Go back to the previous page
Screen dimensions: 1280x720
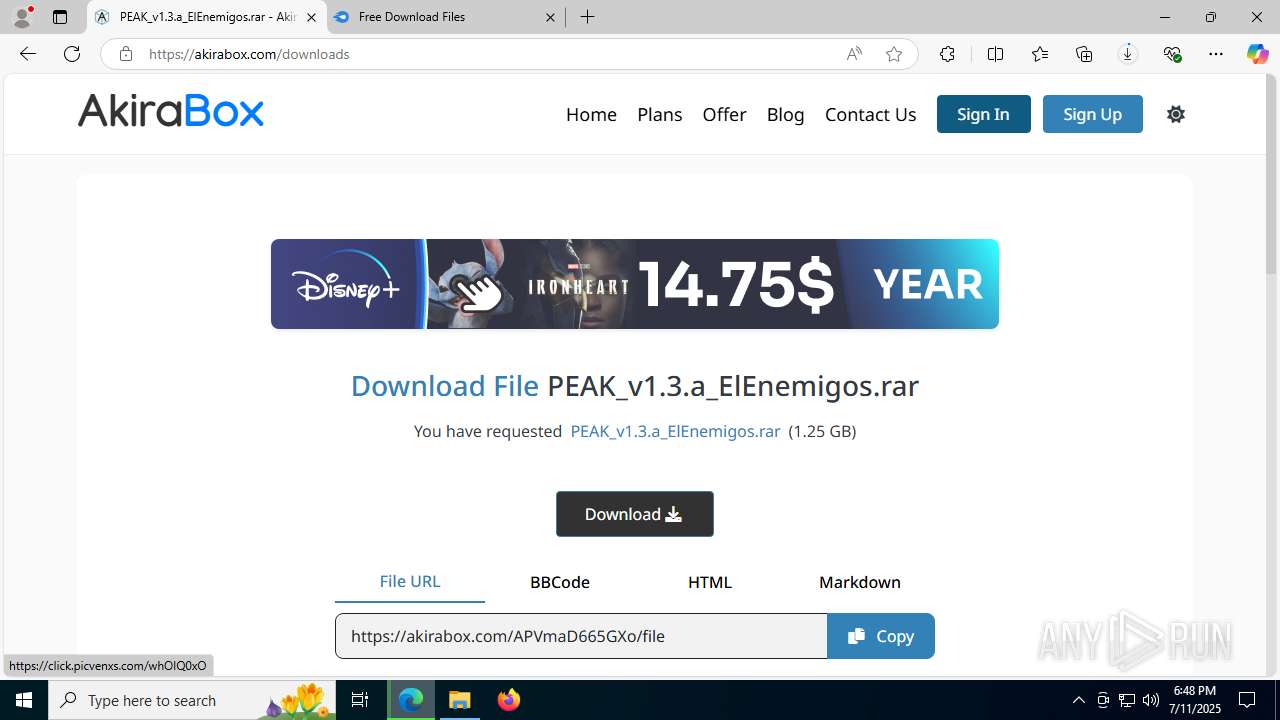(28, 54)
